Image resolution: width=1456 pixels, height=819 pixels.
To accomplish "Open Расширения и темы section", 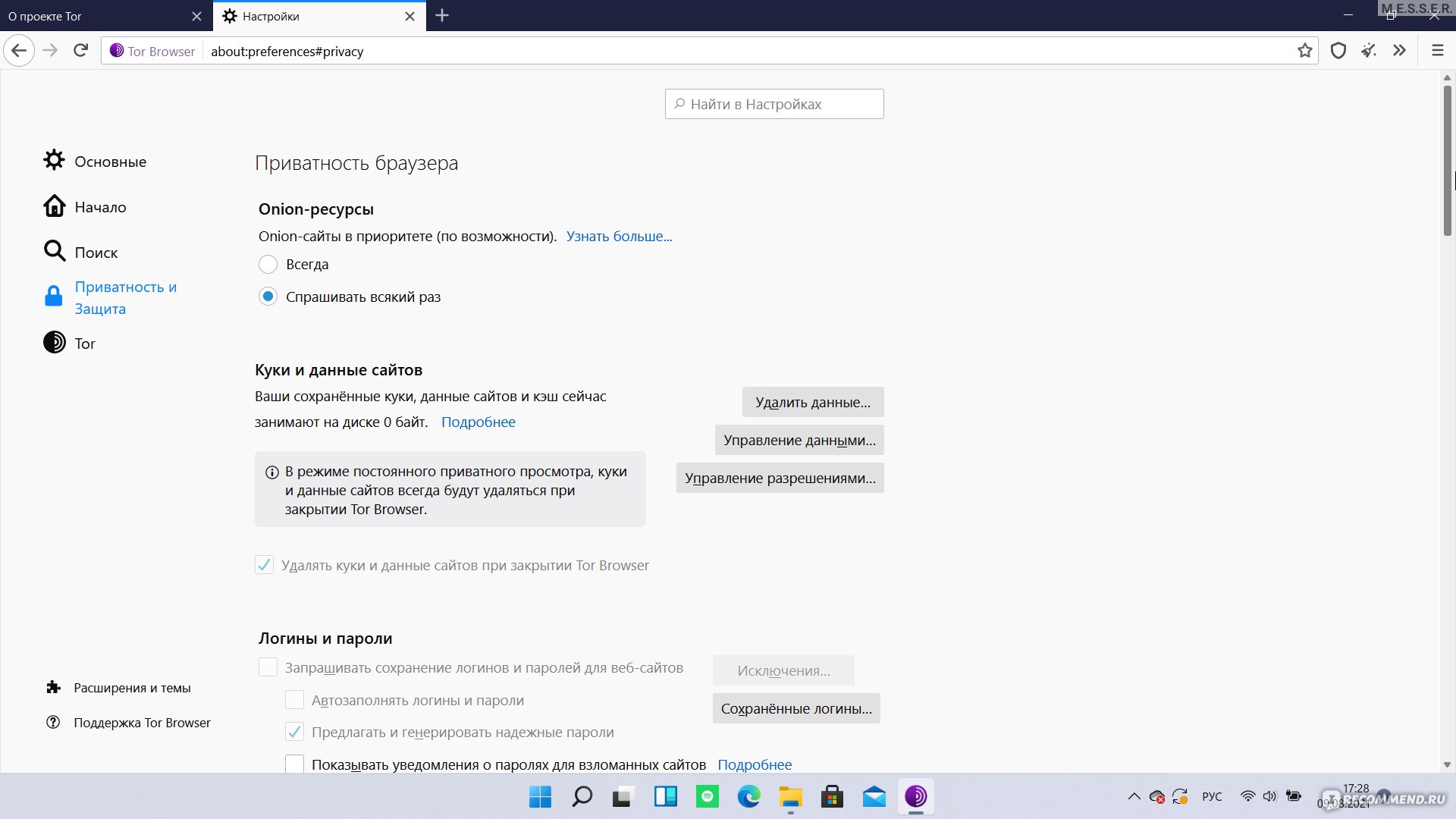I will (131, 687).
